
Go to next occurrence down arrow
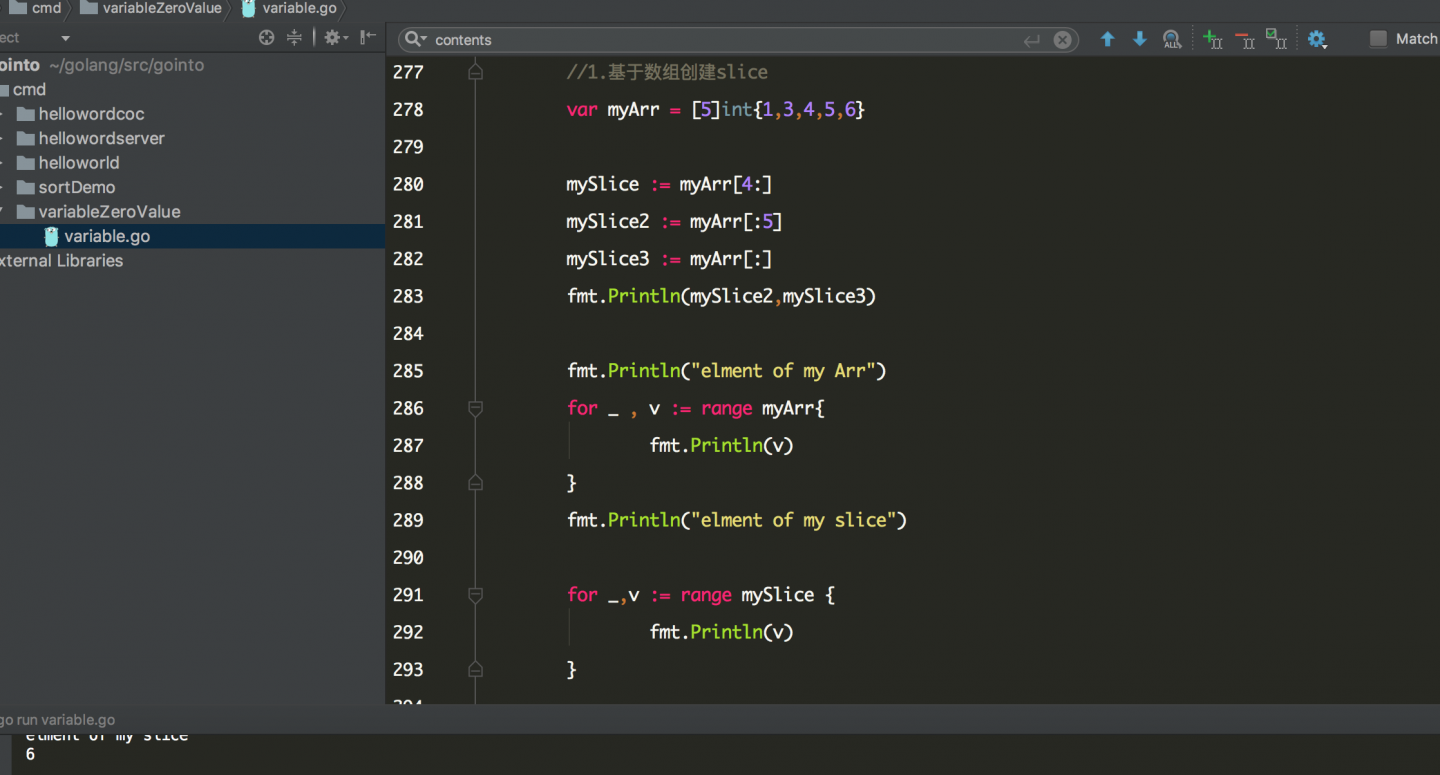pos(1139,39)
